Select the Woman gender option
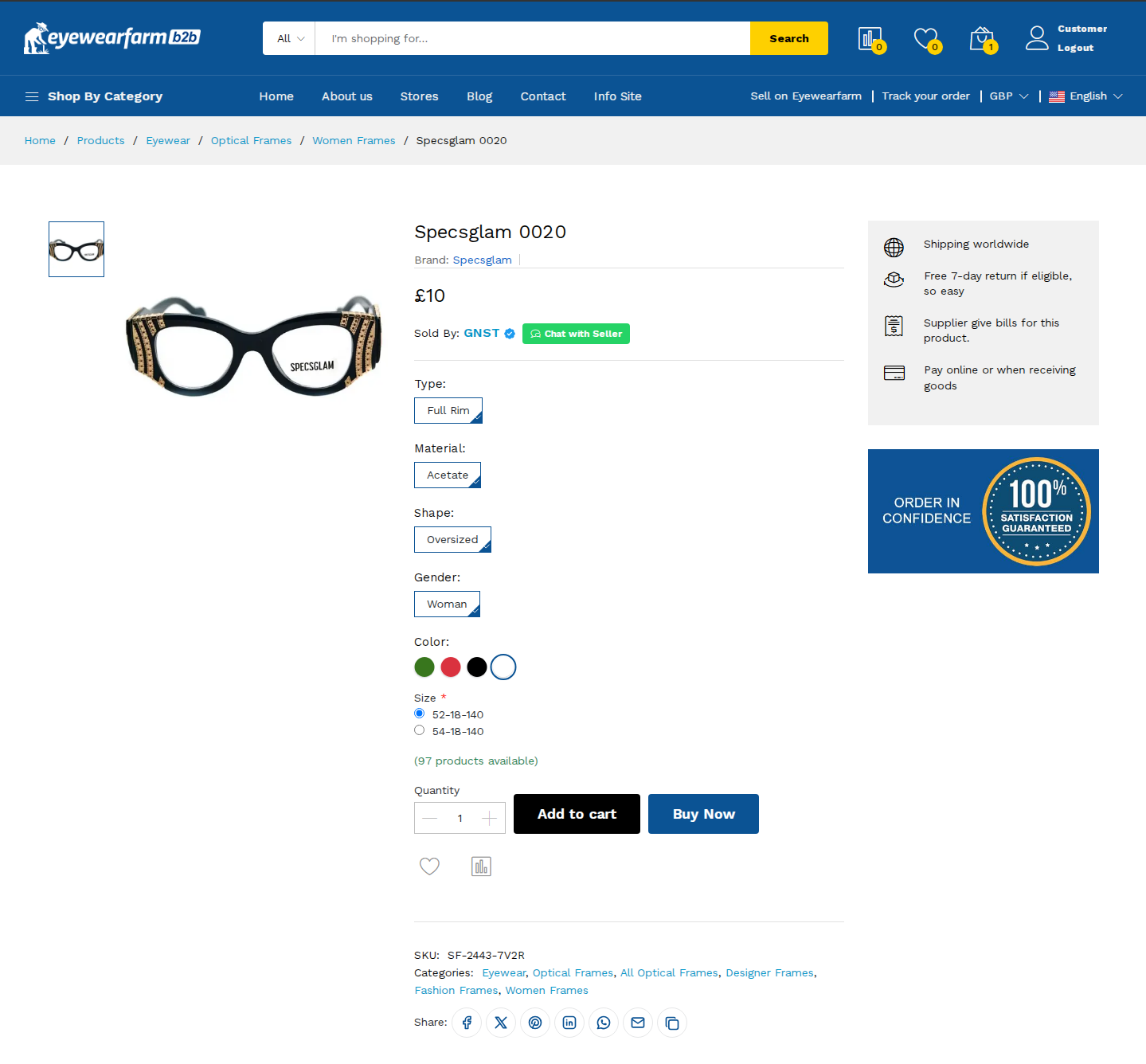The height and width of the screenshot is (1064, 1146). pos(447,604)
